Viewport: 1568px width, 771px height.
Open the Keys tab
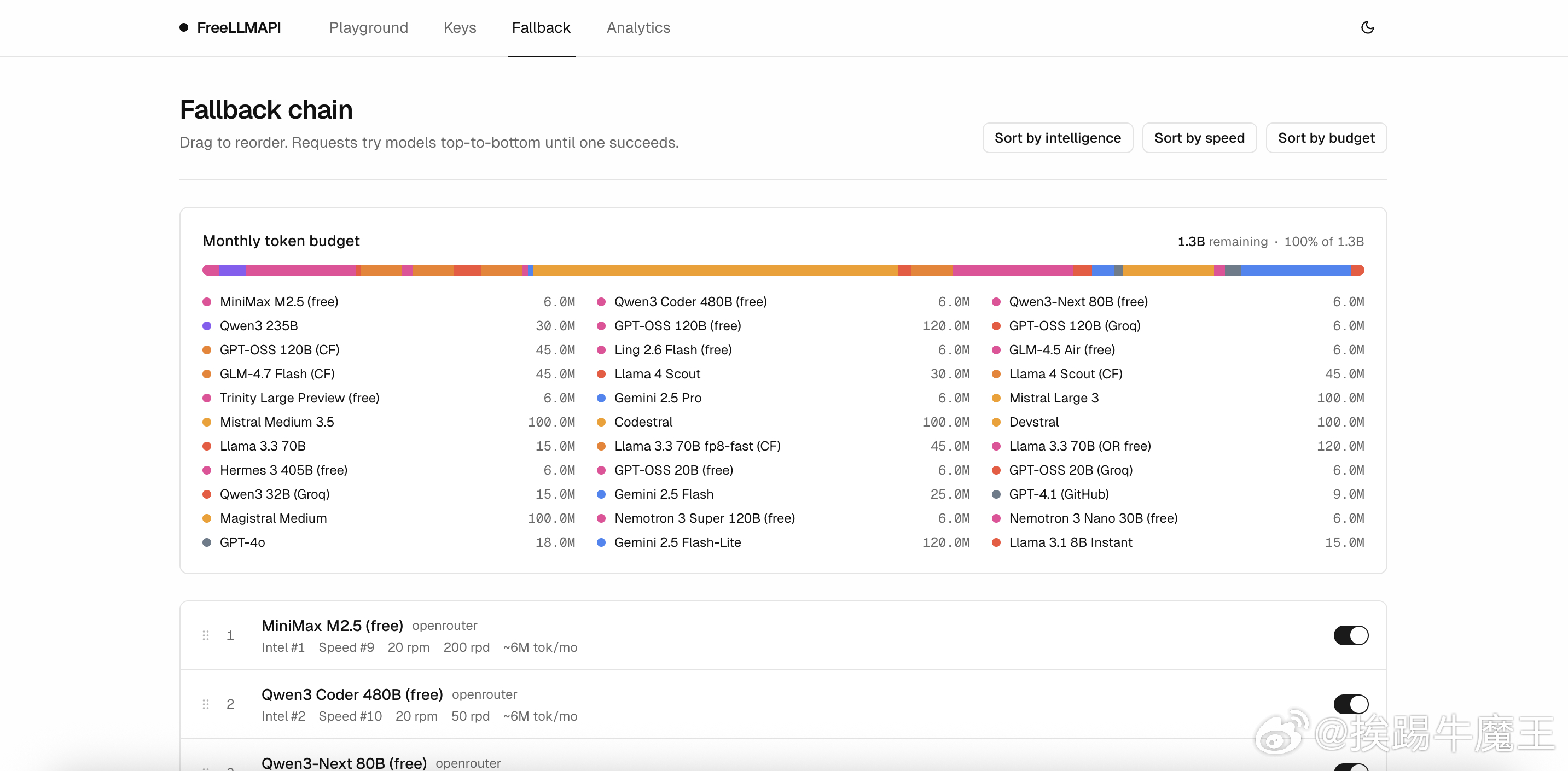460,27
